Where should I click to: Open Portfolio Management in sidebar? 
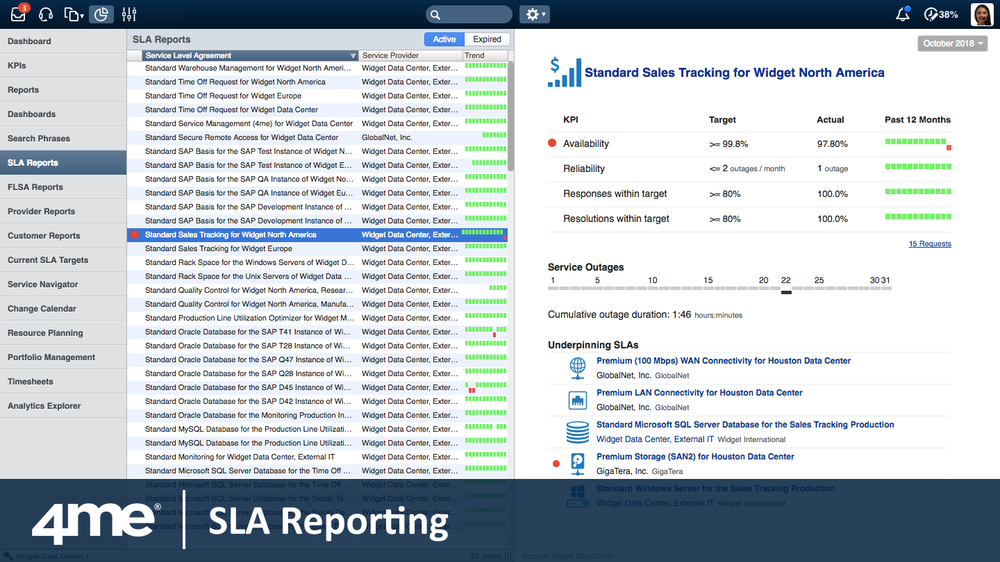[63, 357]
